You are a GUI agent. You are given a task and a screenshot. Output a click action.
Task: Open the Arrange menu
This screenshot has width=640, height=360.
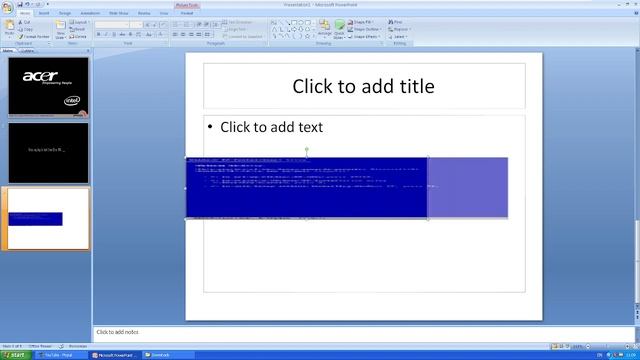(325, 29)
